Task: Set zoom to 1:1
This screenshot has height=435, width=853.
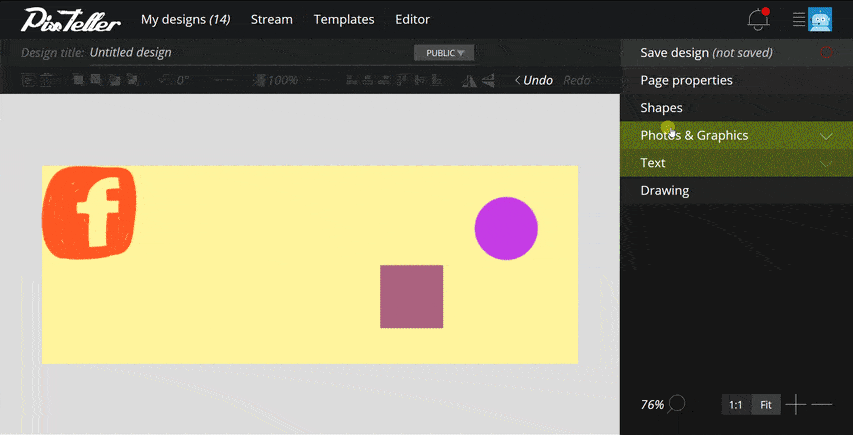Action: pyautogui.click(x=736, y=405)
